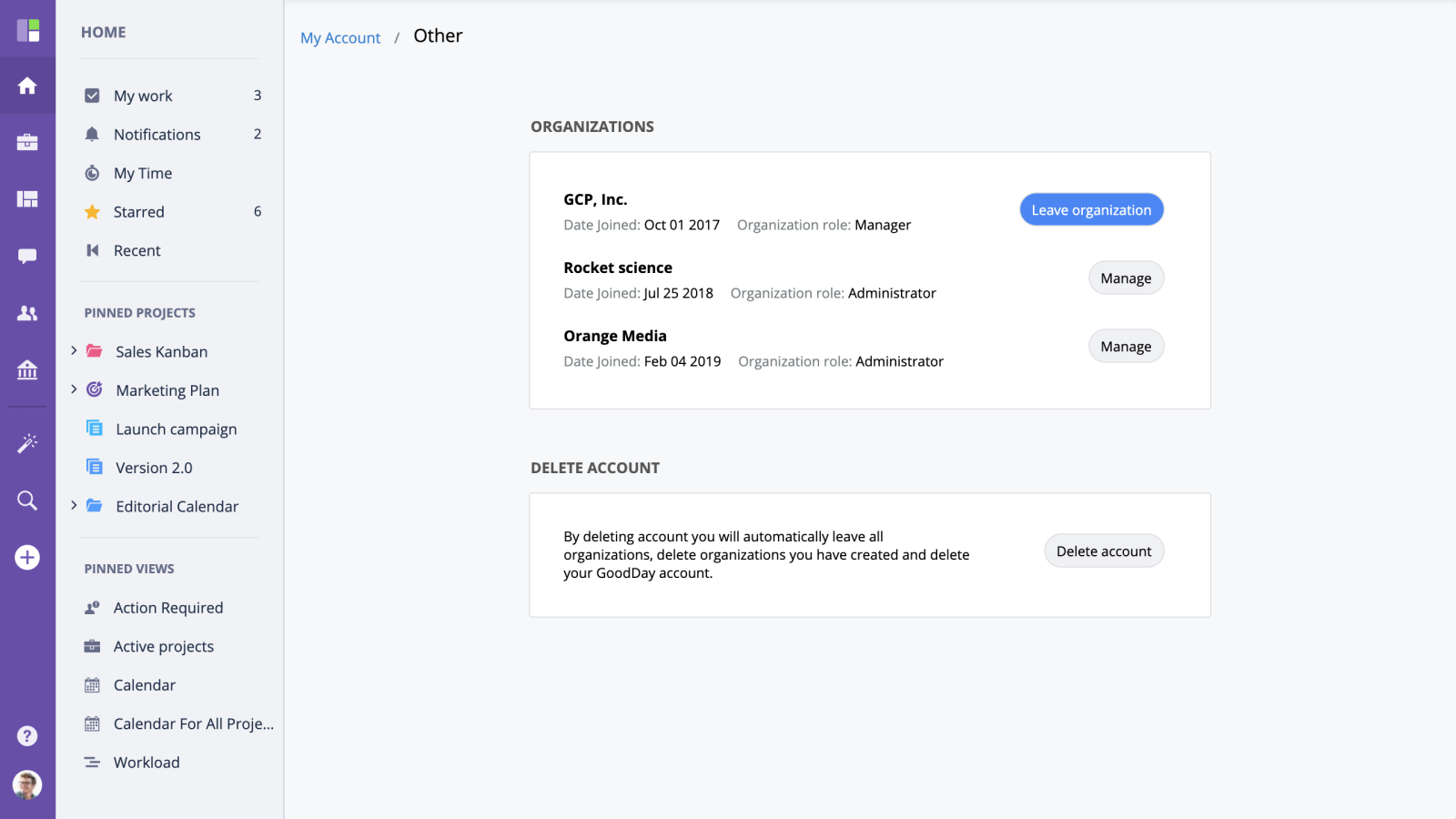Viewport: 1456px width, 819px height.
Task: Click the Leave organization button
Action: (1091, 210)
